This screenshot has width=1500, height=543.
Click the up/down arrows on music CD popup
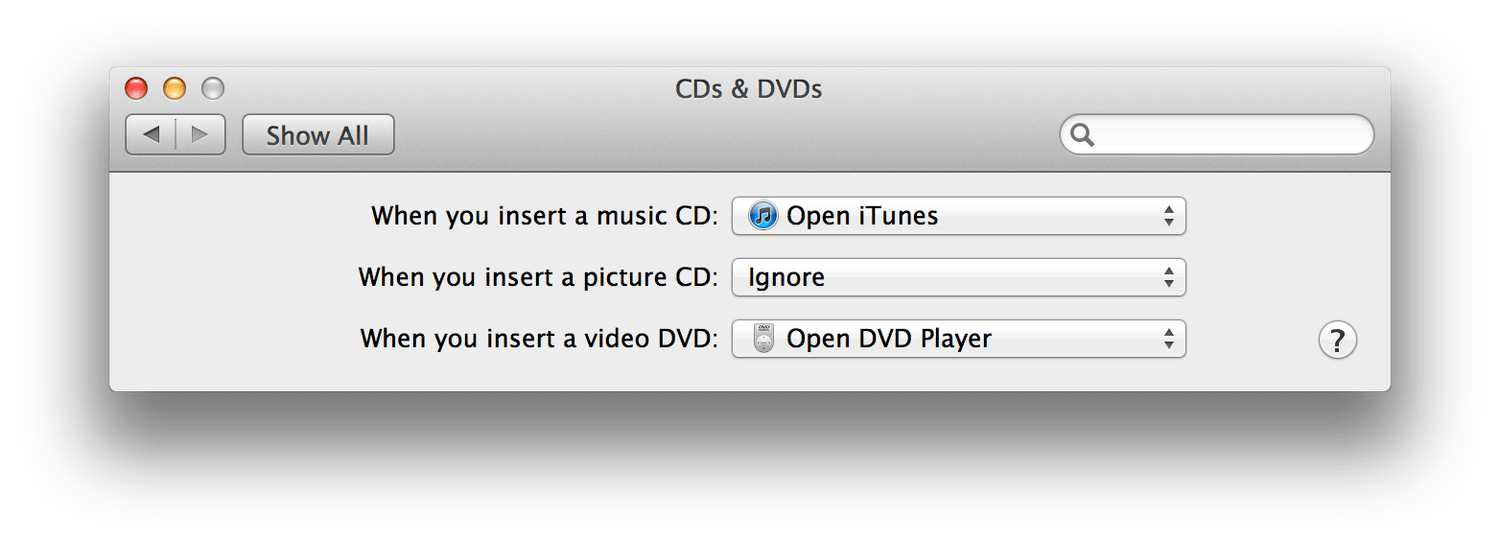1168,216
